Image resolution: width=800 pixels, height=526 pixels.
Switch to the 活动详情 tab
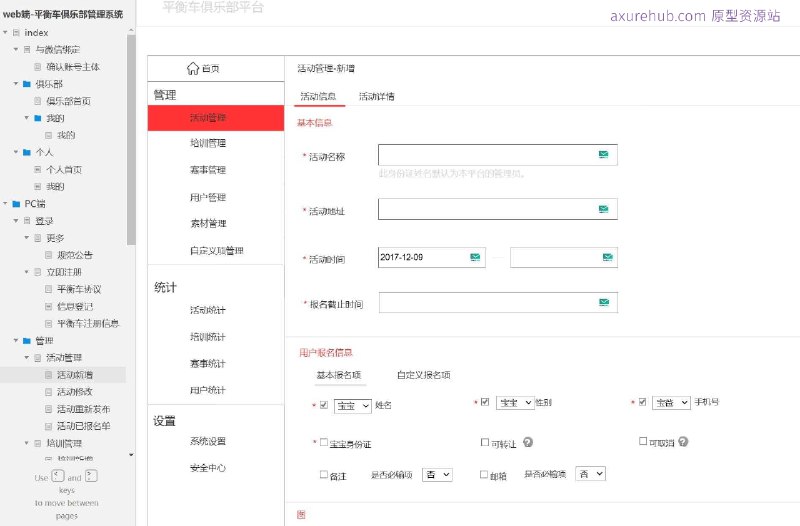pos(377,96)
